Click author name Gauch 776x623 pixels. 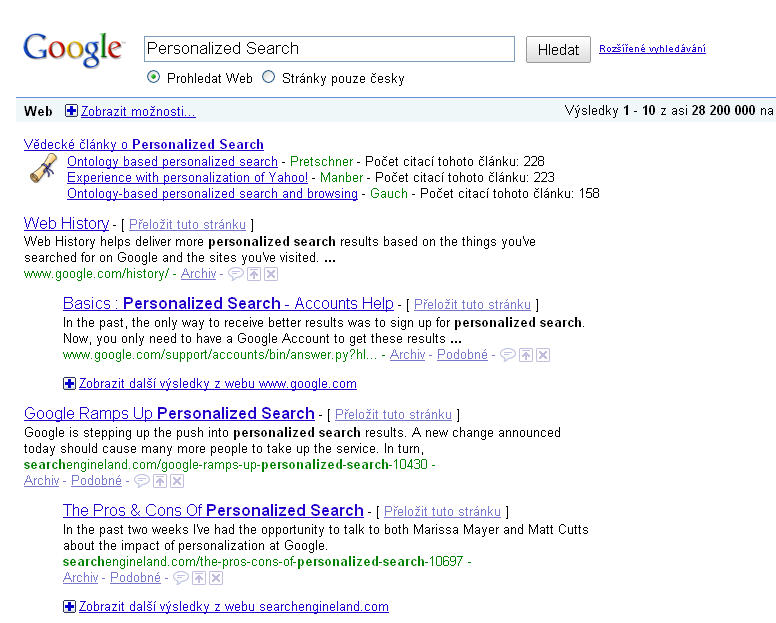[389, 193]
